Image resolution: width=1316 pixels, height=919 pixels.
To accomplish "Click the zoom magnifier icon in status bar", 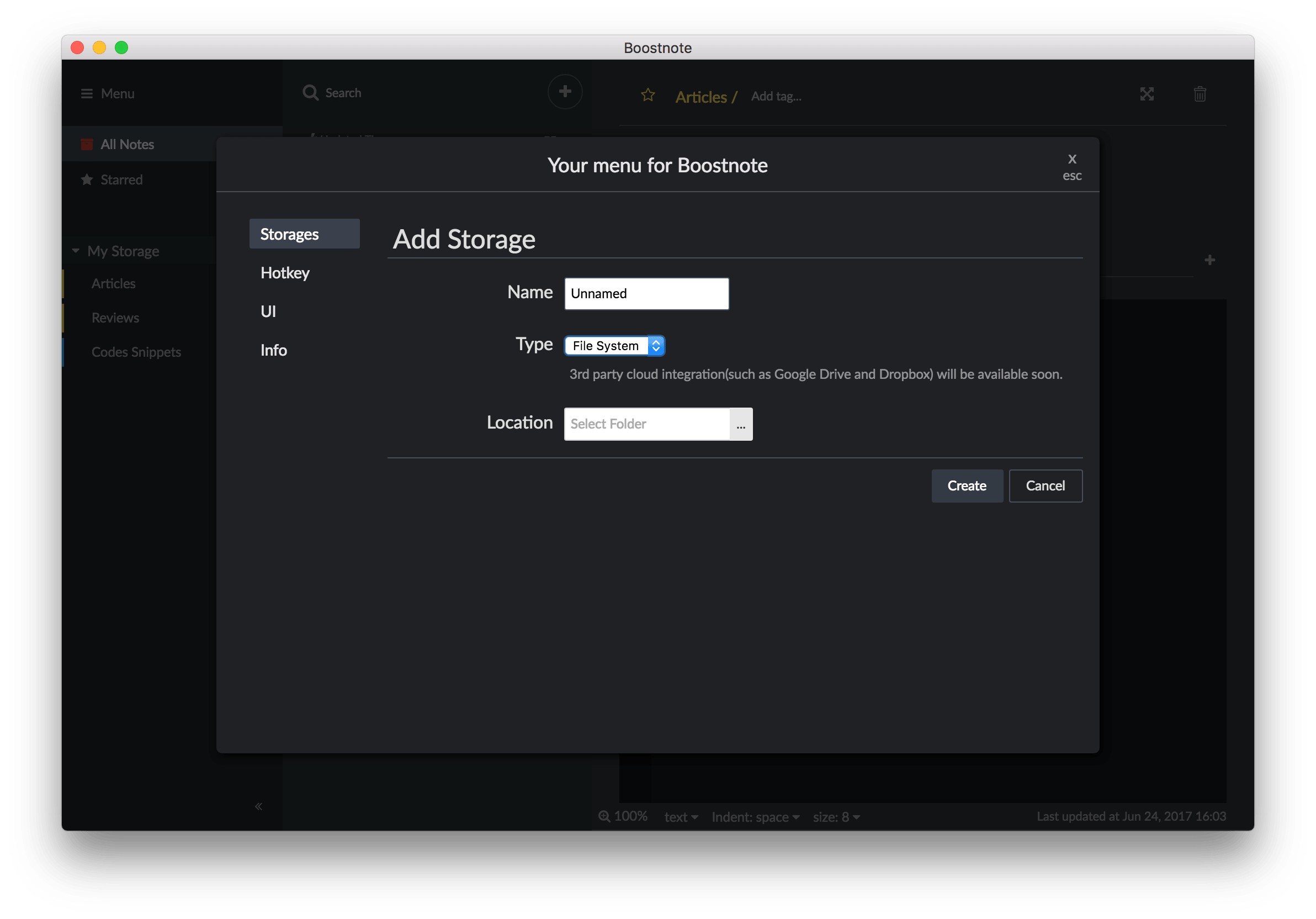I will [604, 816].
